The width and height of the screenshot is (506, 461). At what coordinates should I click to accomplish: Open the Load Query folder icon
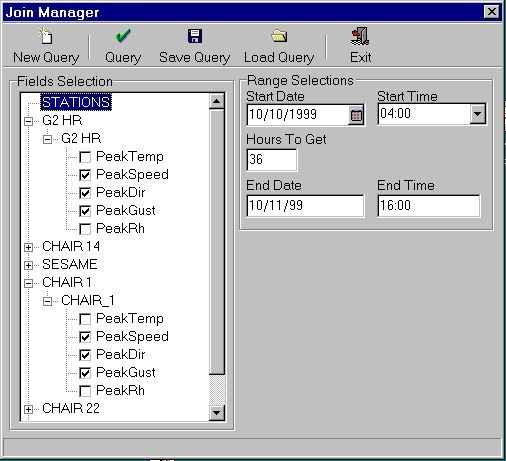279,36
